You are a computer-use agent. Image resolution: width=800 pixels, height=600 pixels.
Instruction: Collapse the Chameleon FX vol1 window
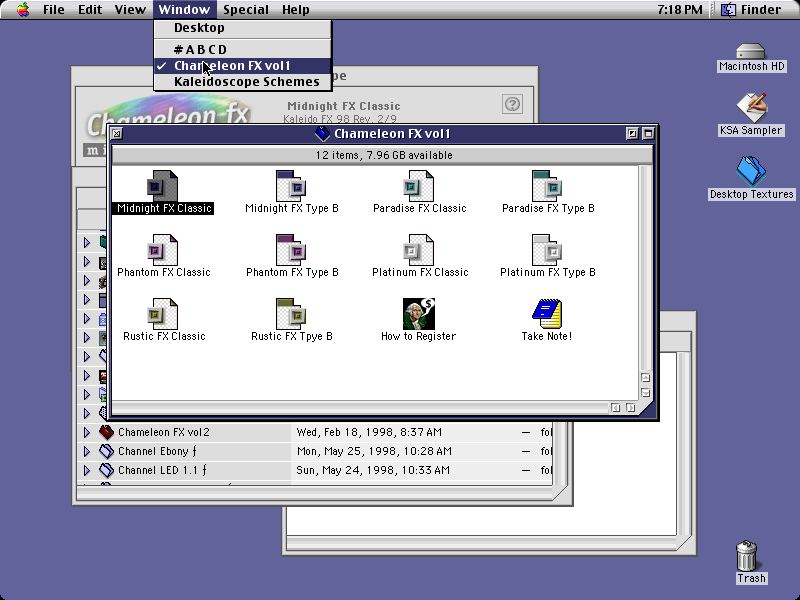tap(648, 134)
